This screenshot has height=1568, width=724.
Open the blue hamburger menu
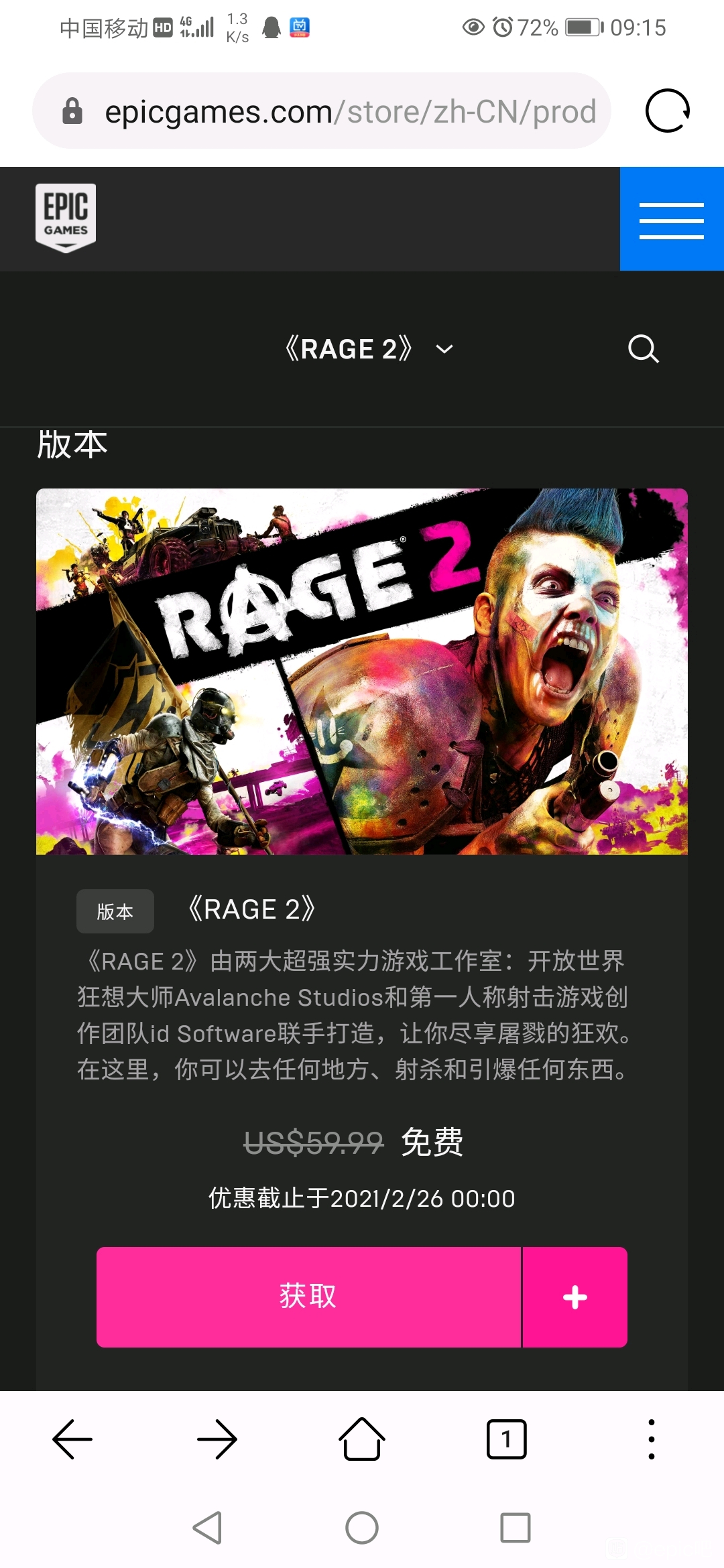tap(672, 219)
